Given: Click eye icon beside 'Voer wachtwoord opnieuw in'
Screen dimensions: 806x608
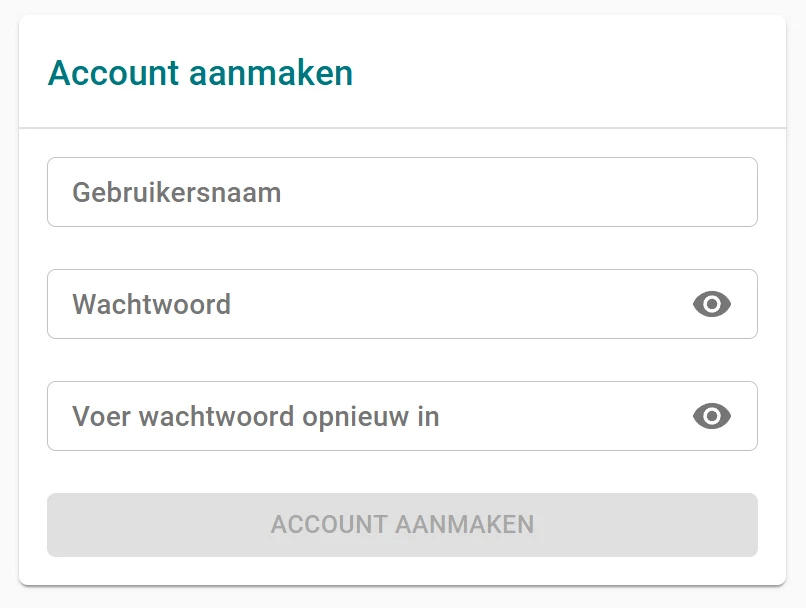Looking at the screenshot, I should [x=712, y=416].
